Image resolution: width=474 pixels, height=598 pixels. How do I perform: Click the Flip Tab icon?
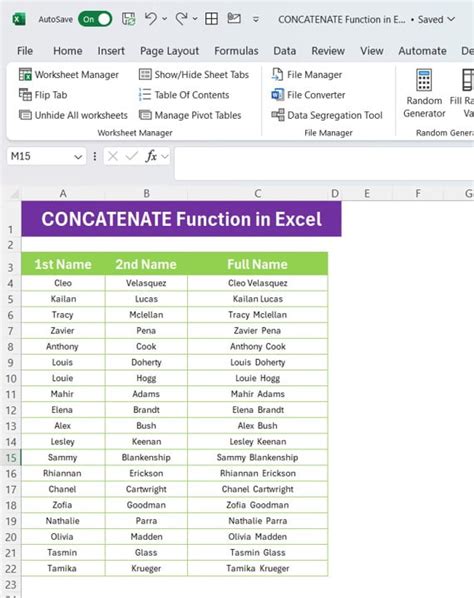click(x=25, y=95)
